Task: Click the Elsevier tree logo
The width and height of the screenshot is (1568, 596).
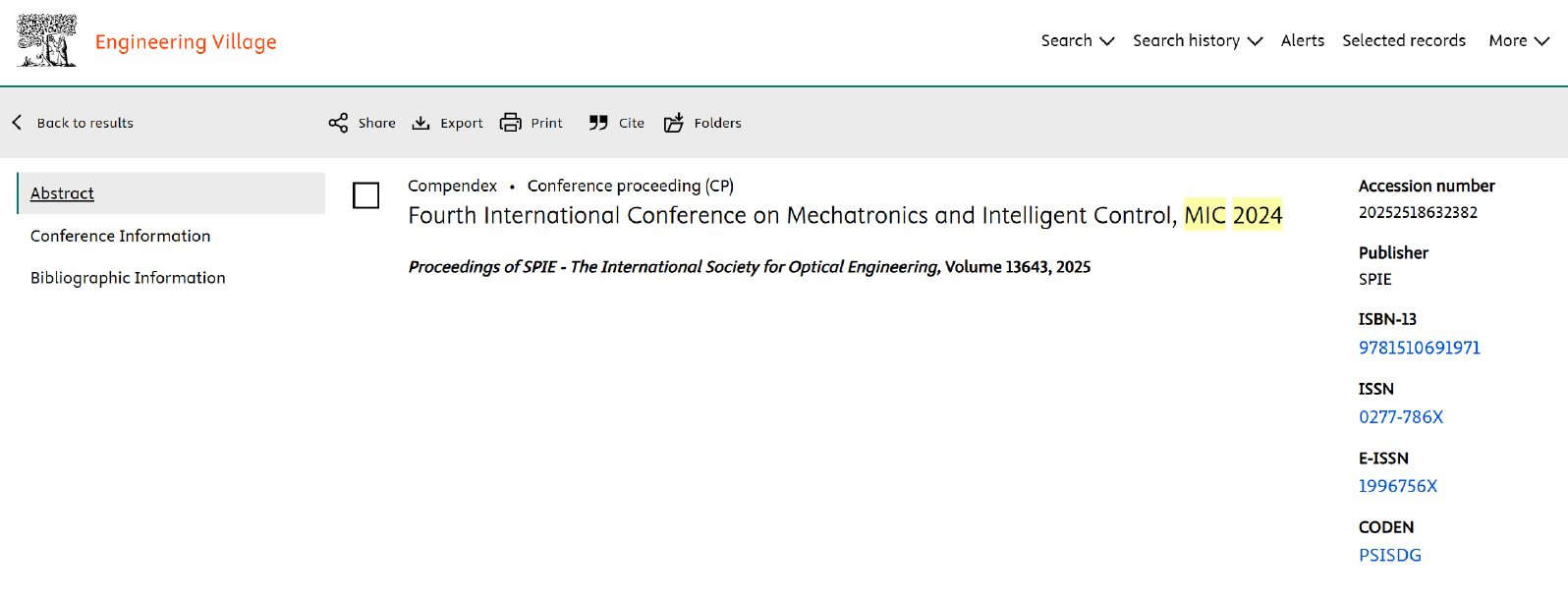Action: [x=46, y=41]
